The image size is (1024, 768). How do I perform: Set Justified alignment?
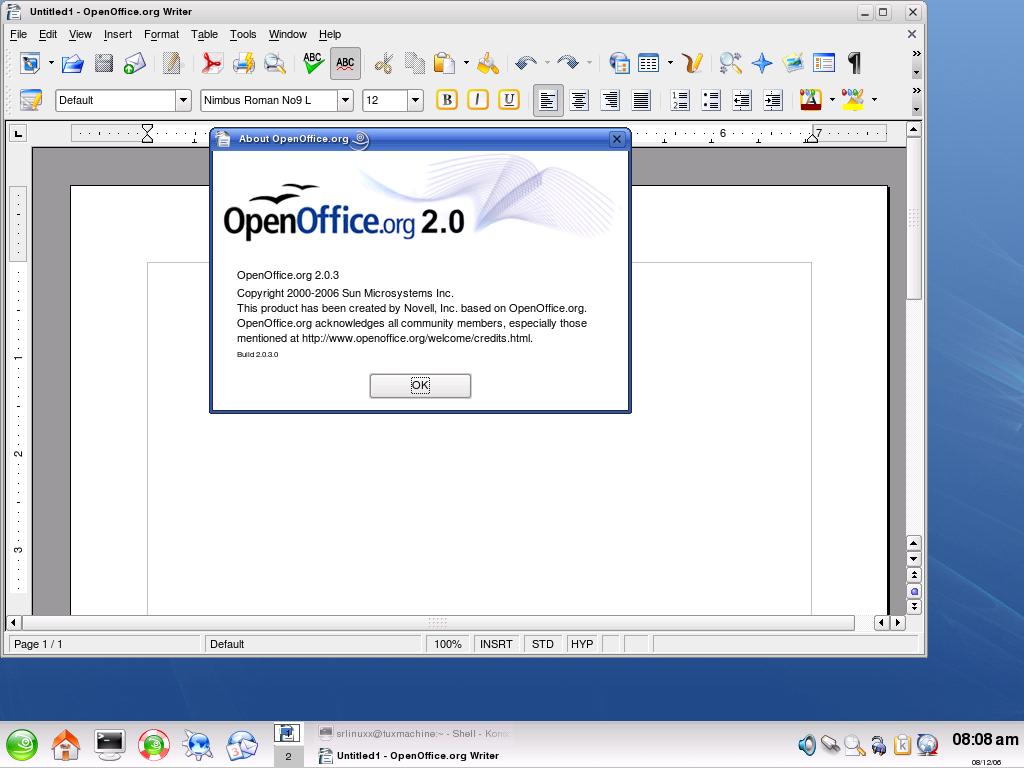[x=641, y=101]
